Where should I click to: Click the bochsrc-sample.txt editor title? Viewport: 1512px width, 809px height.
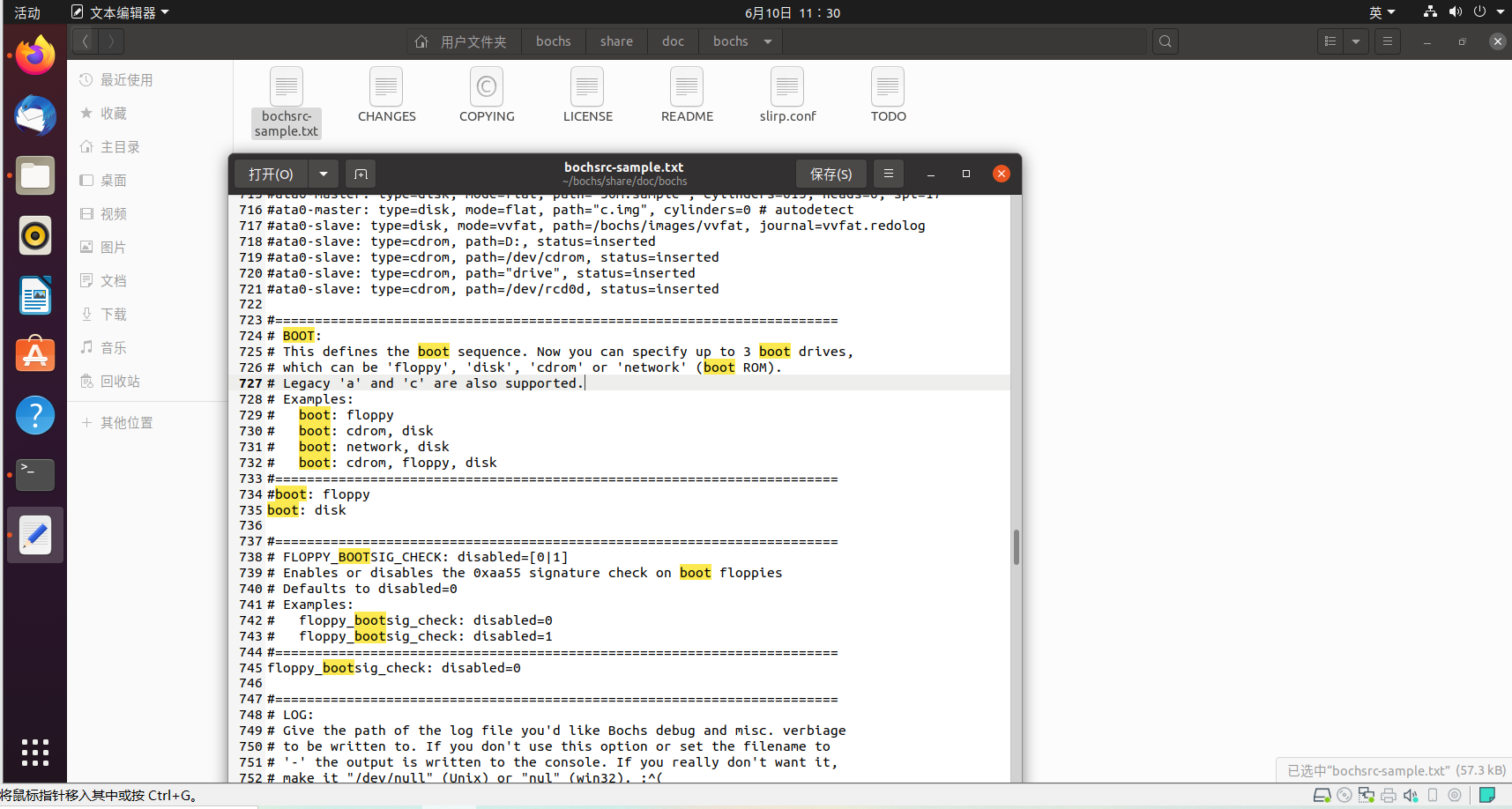pos(623,167)
